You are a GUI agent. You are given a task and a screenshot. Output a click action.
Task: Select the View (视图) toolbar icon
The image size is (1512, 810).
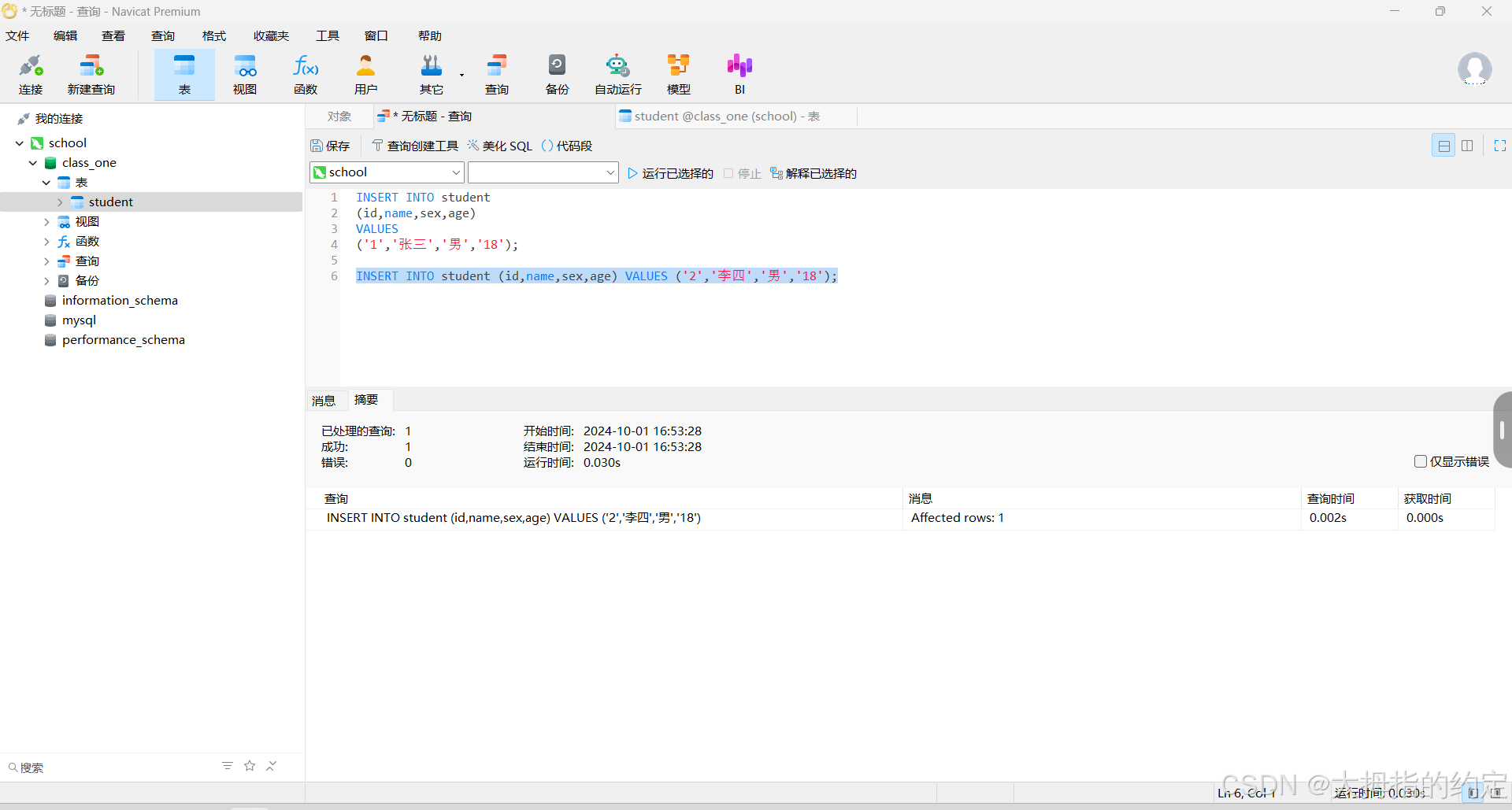245,75
